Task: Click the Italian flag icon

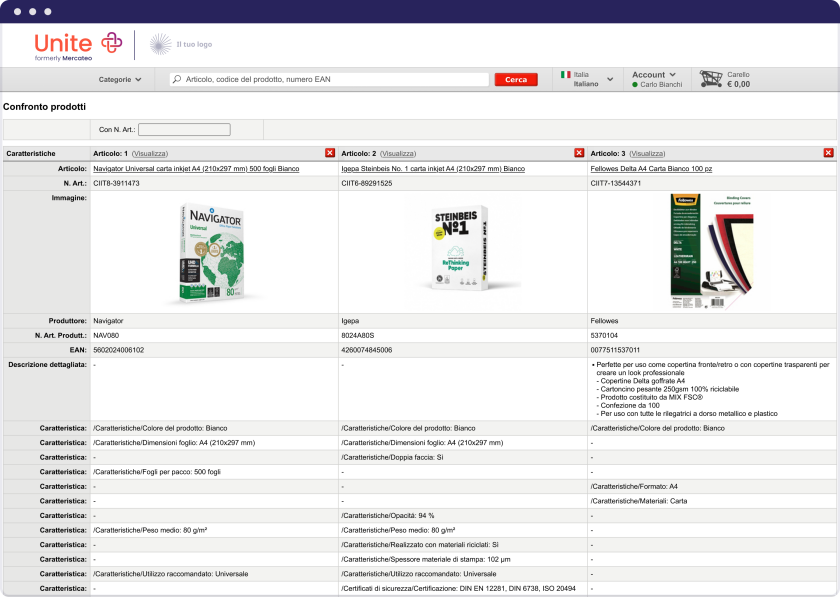Action: click(x=566, y=74)
